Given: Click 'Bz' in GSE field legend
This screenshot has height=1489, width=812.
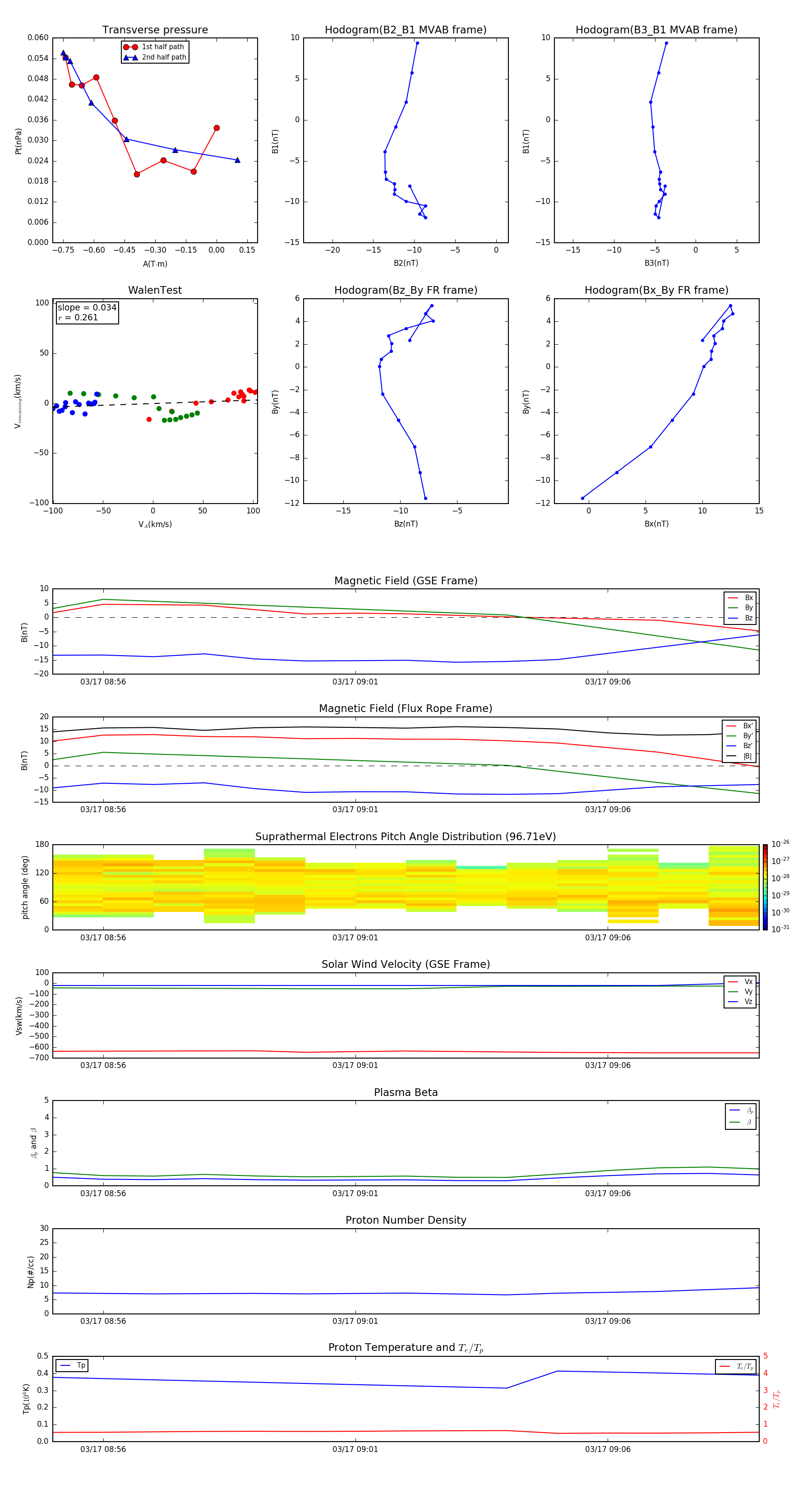Looking at the screenshot, I should coord(741,618).
